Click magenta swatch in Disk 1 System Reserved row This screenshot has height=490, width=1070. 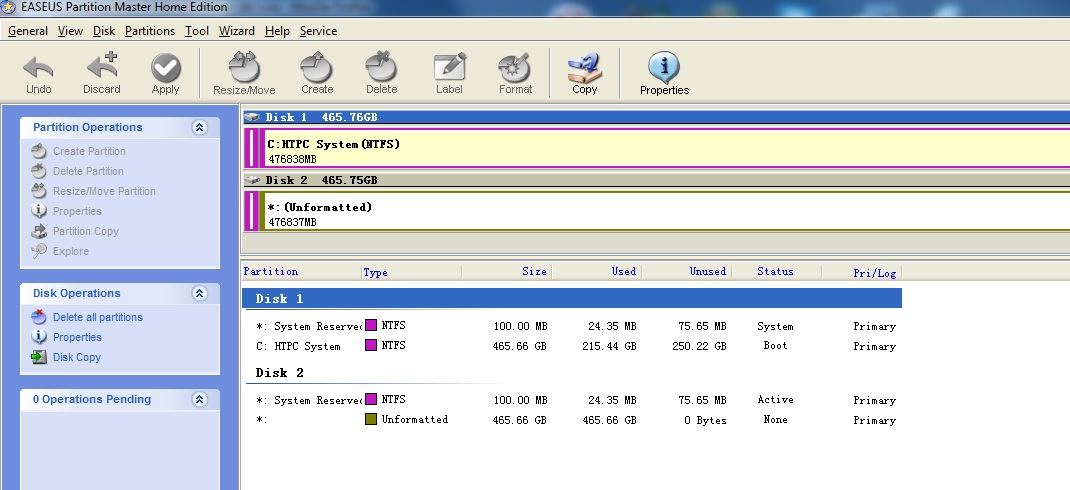point(371,326)
